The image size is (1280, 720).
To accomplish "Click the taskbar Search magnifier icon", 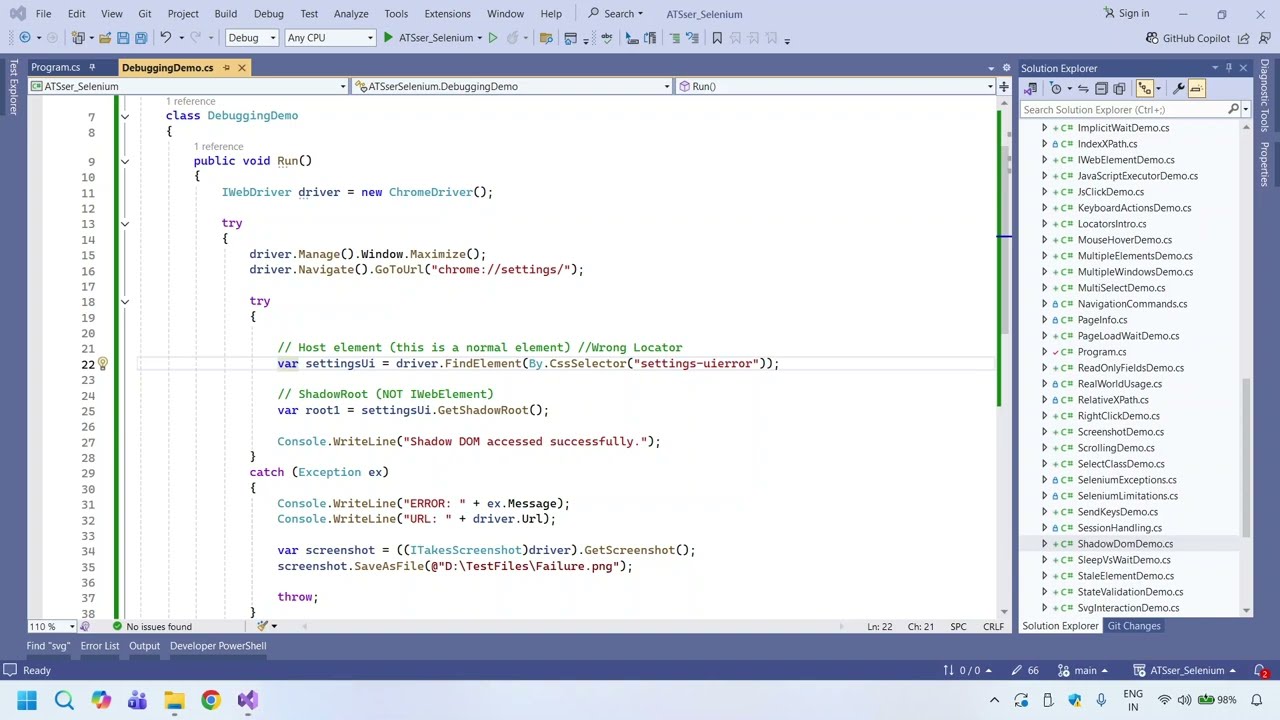I will 64,700.
